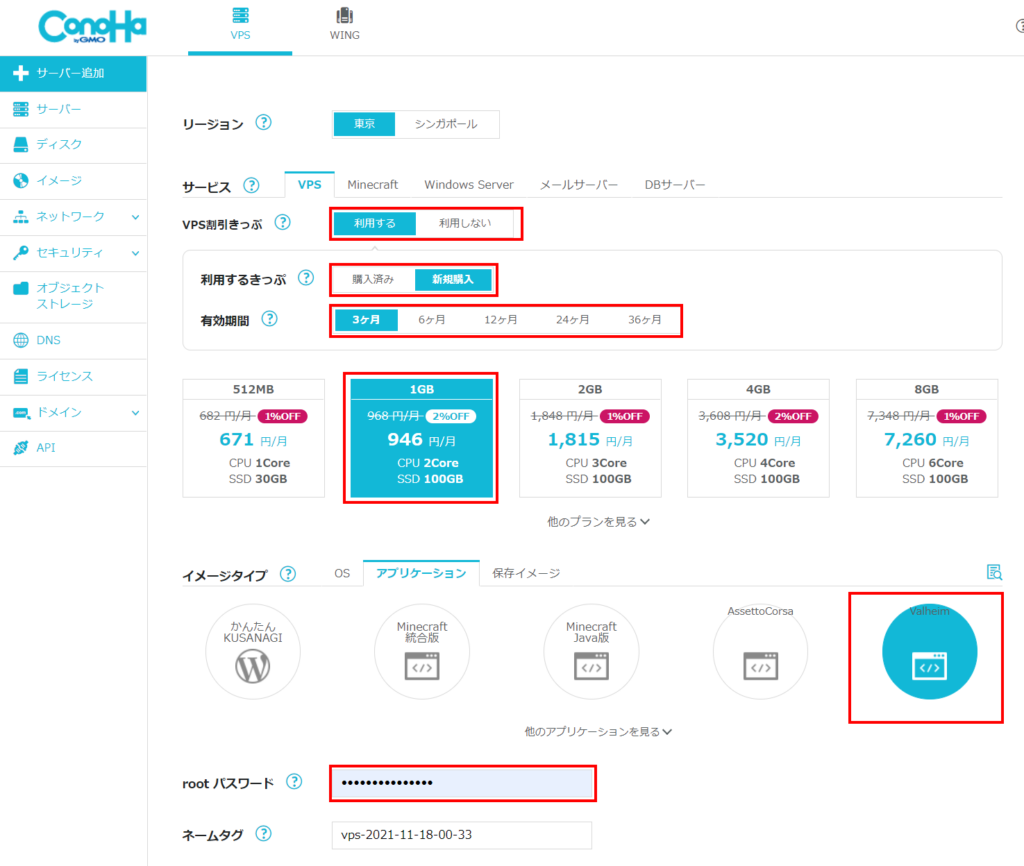Expand the ネットワーク sidebar submenu chevron
1024x866 pixels.
(135, 217)
